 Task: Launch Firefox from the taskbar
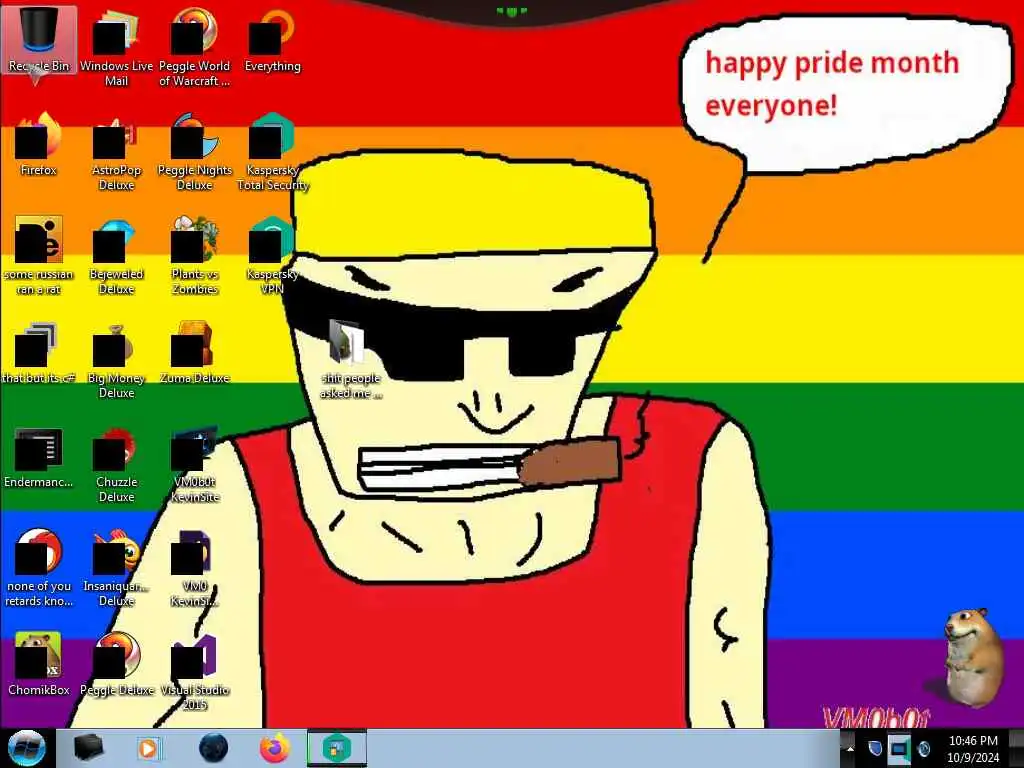pyautogui.click(x=276, y=748)
